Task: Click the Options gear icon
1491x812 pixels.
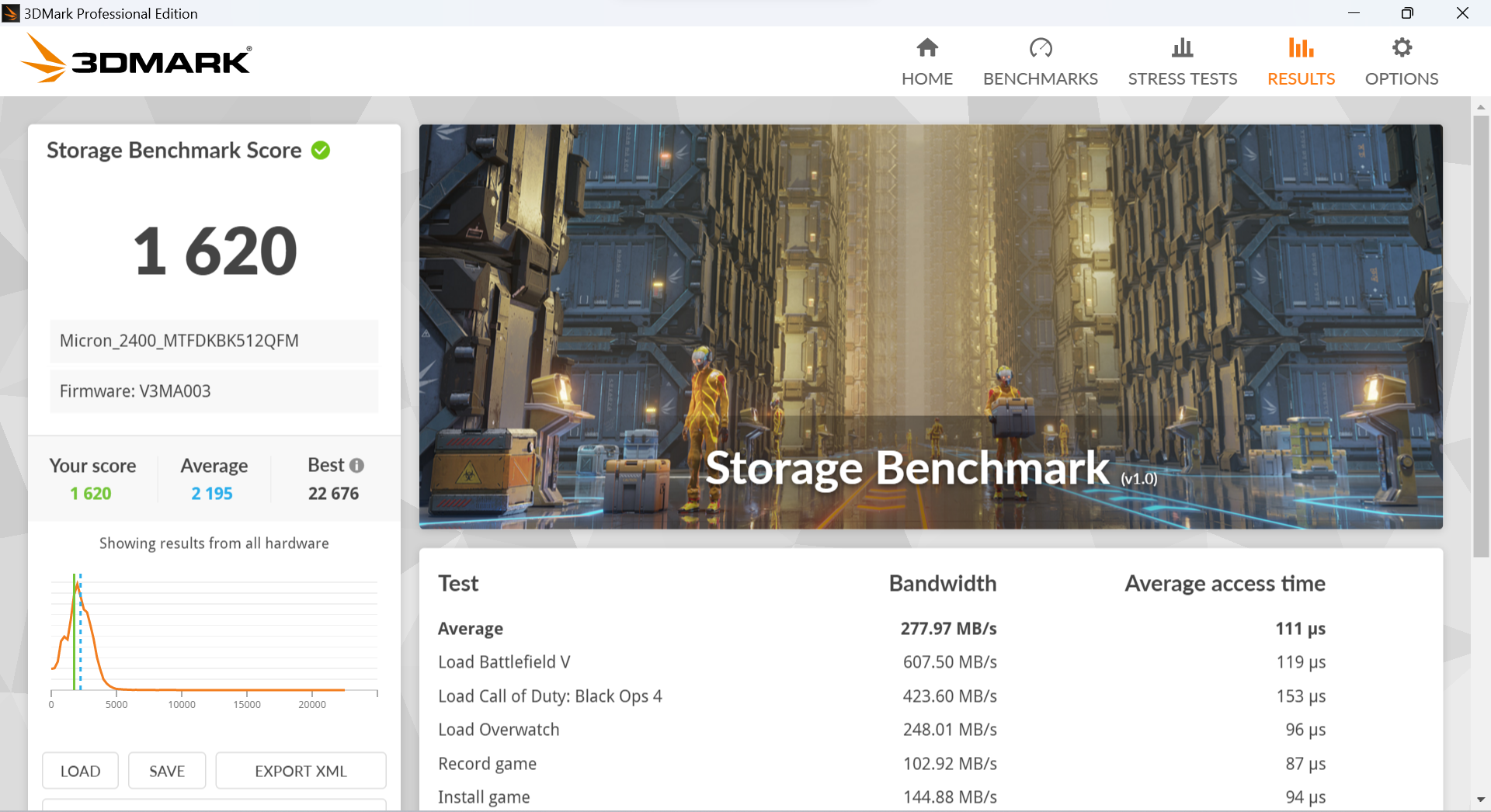Action: [1402, 48]
